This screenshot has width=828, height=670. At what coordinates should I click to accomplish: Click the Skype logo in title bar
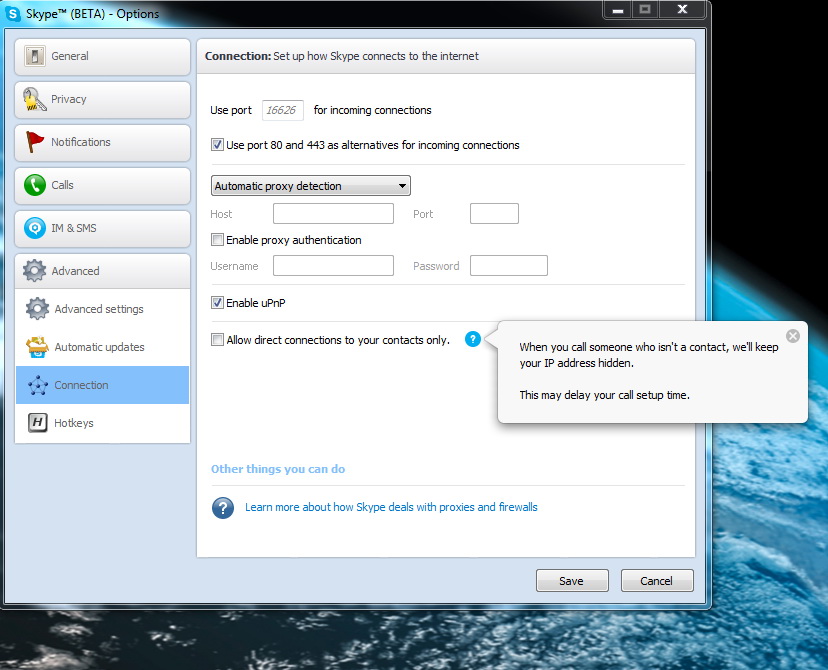click(12, 13)
